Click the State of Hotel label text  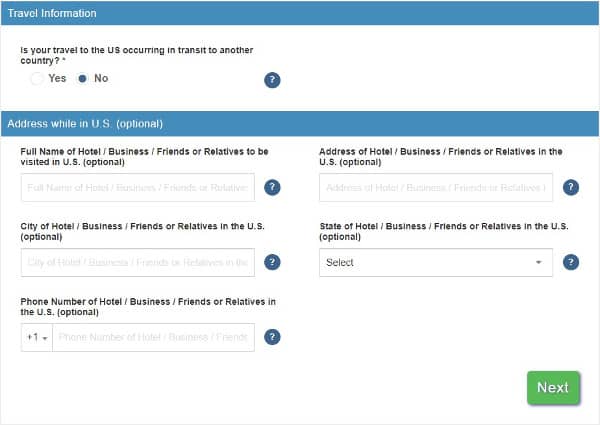[443, 231]
